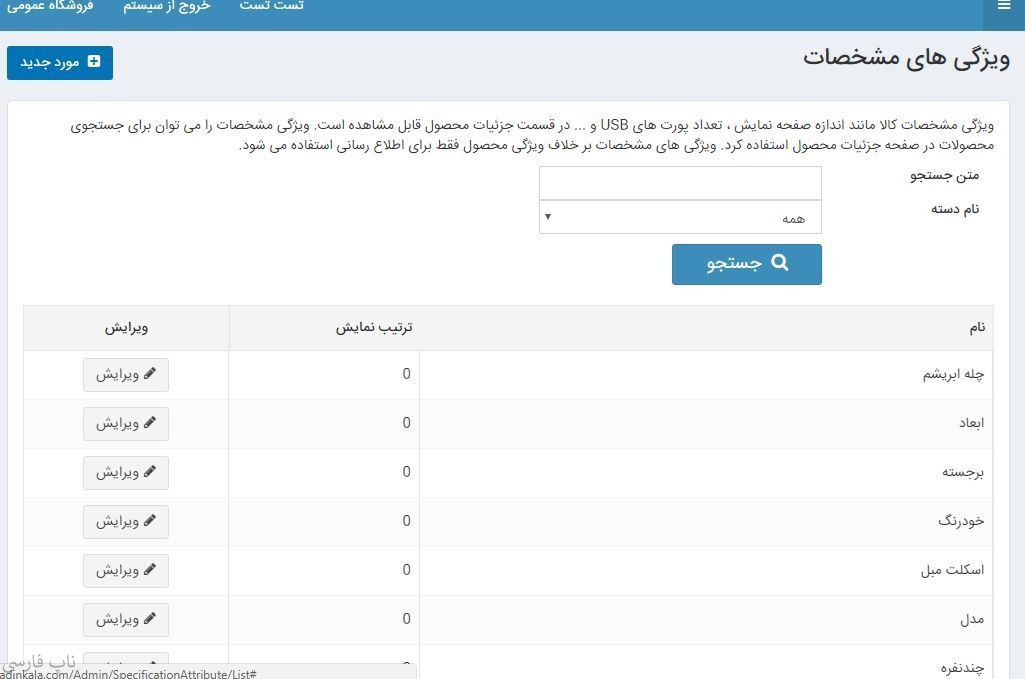This screenshot has width=1025, height=679.
Task: Click pencil icon in the خودرنگ row
Action: (150, 521)
